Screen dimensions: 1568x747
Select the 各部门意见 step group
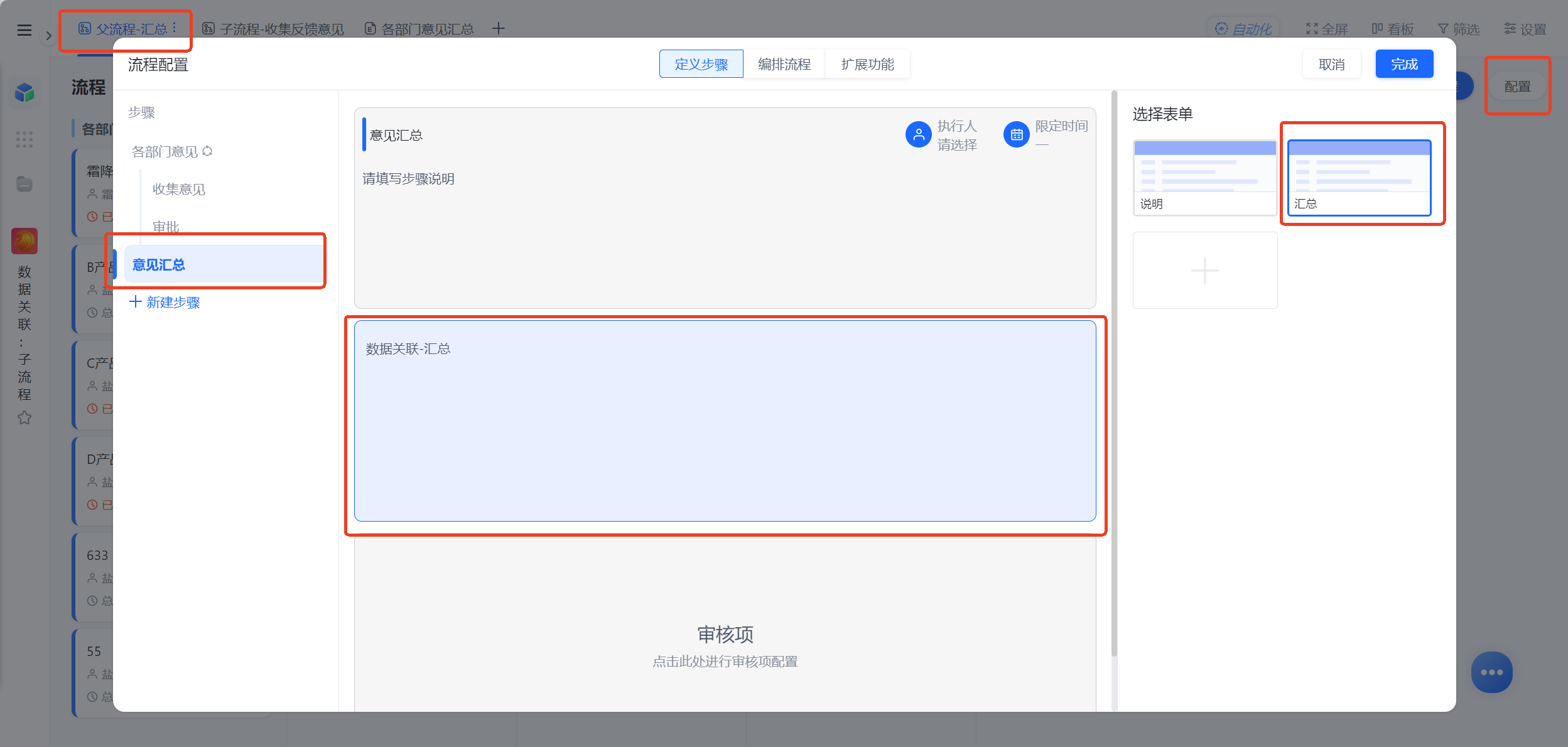click(x=165, y=151)
